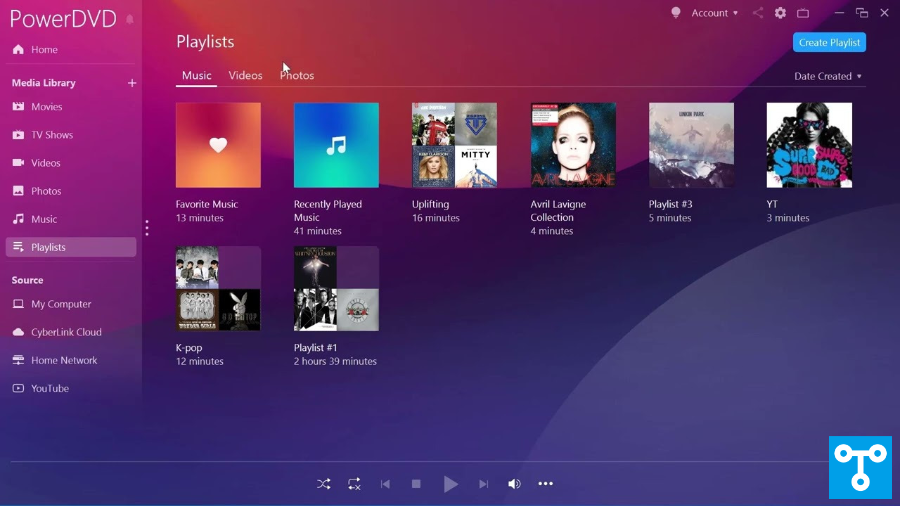
Task: Click the notification bell next to PowerDVD
Action: pyautogui.click(x=130, y=20)
